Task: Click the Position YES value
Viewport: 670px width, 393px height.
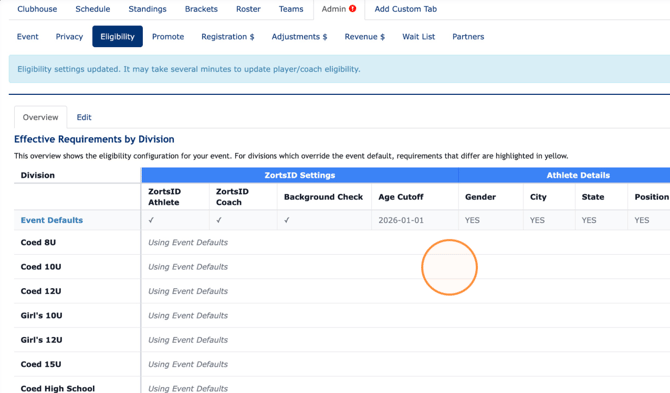Action: (x=642, y=220)
